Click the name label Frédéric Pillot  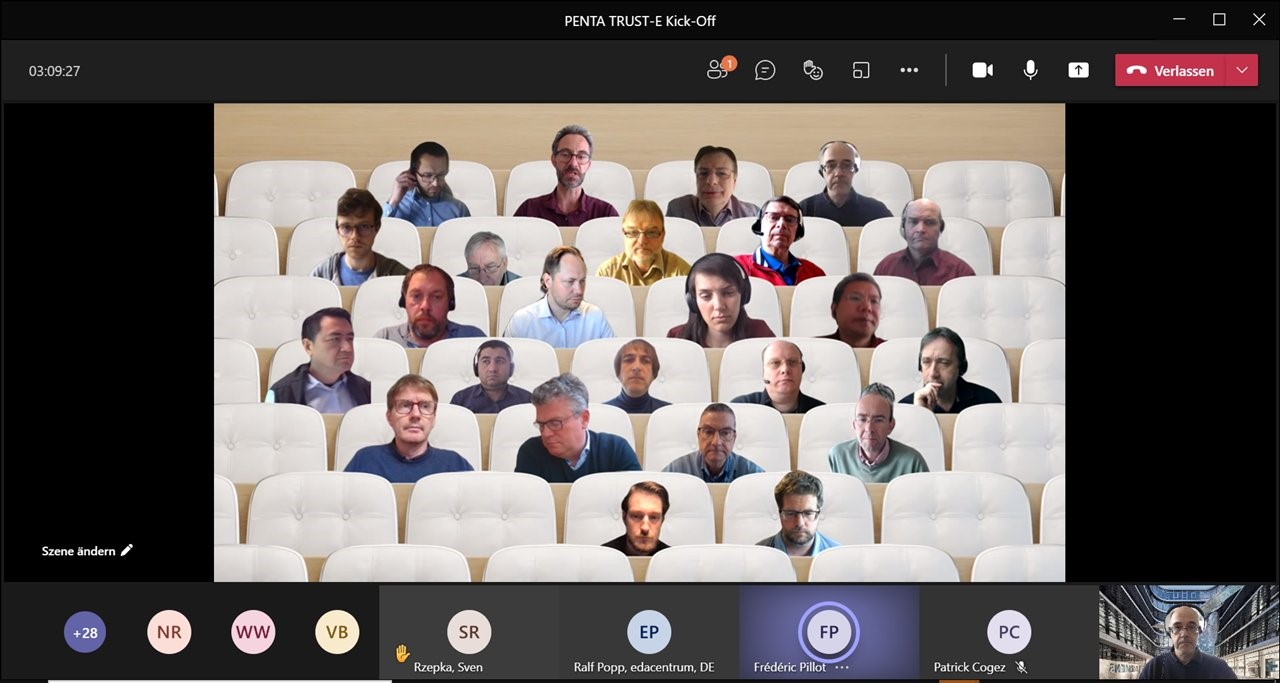(790, 667)
